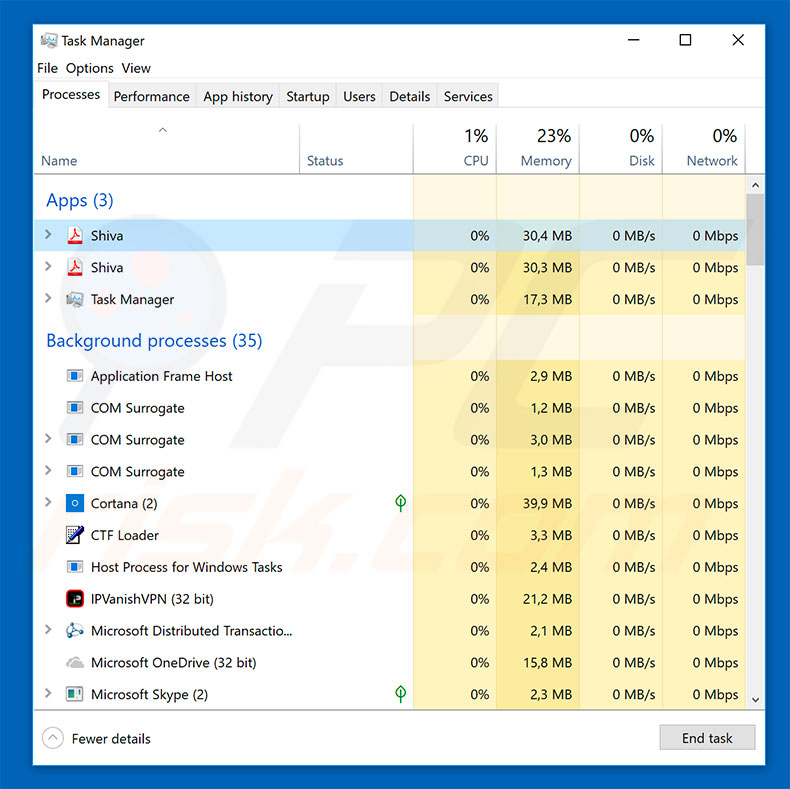Click the 21,2 MB memory value for IPVanishVPN
790x789 pixels.
coord(547,599)
